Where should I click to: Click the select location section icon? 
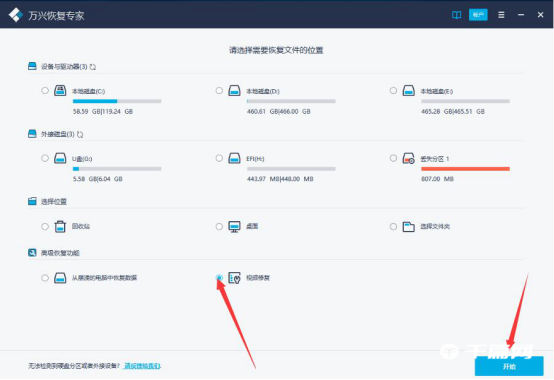click(x=32, y=201)
